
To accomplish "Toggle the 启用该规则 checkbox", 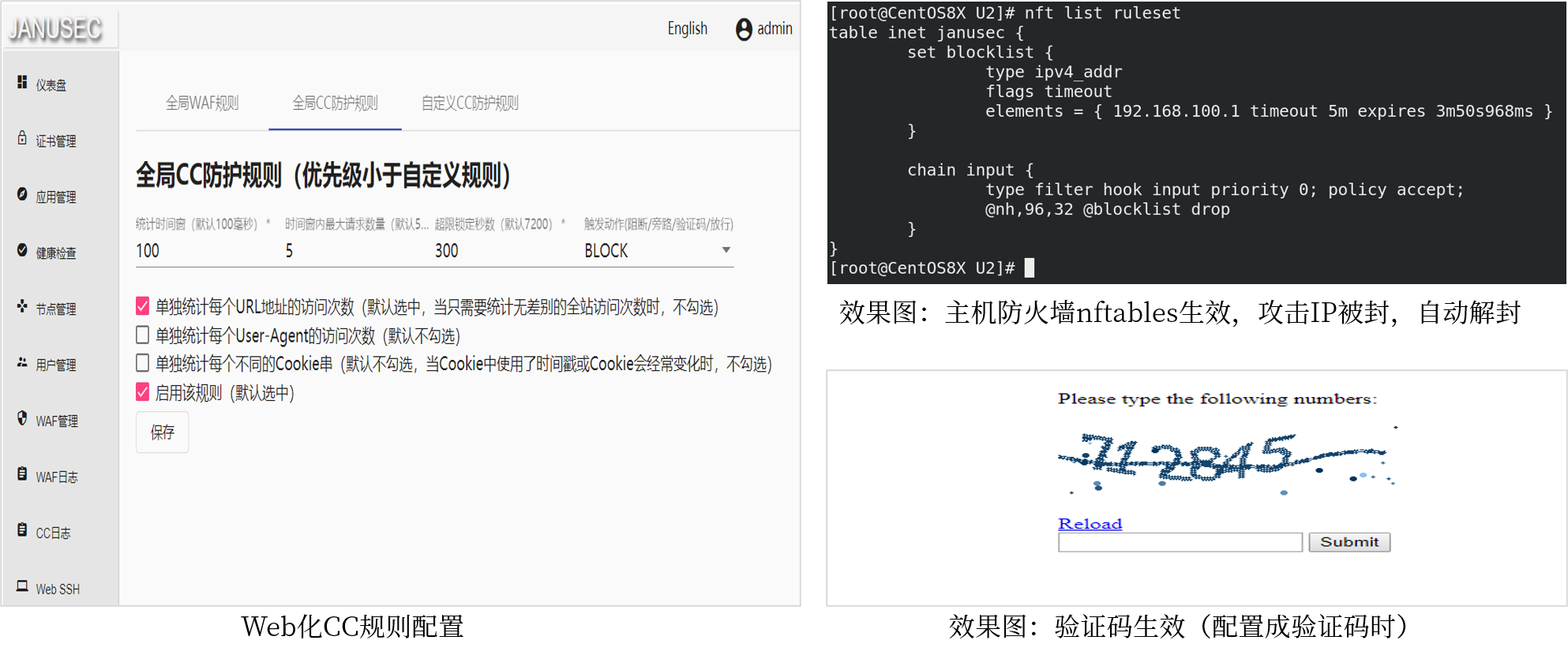I will tap(143, 392).
